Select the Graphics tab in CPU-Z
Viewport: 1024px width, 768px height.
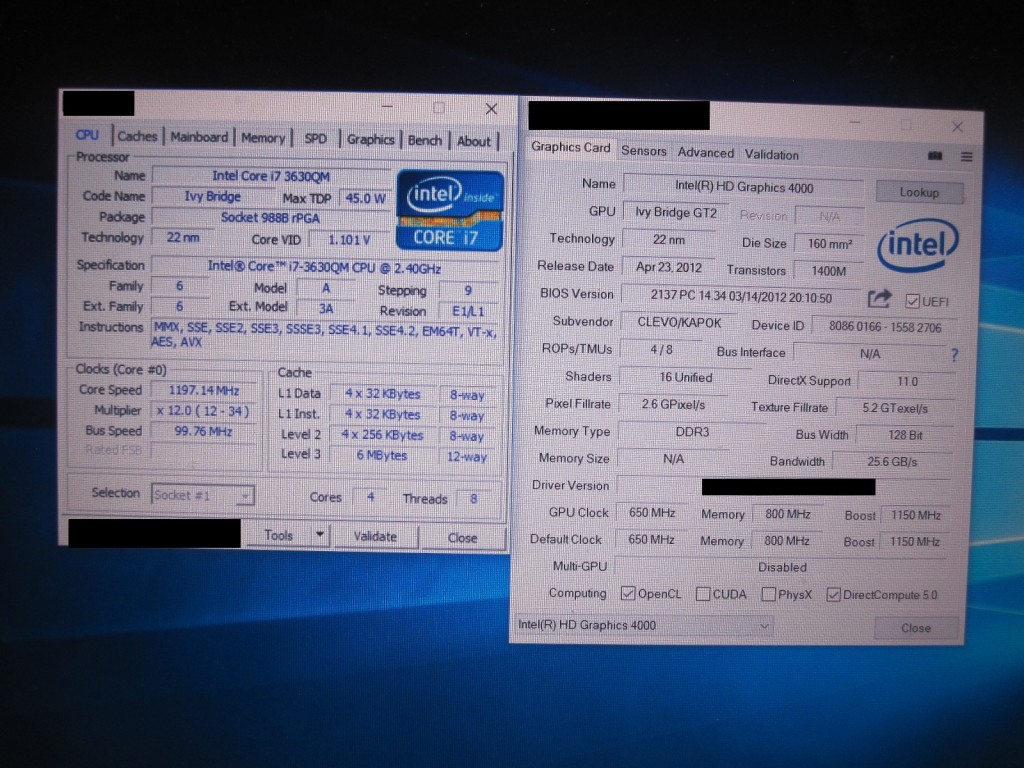pyautogui.click(x=370, y=140)
